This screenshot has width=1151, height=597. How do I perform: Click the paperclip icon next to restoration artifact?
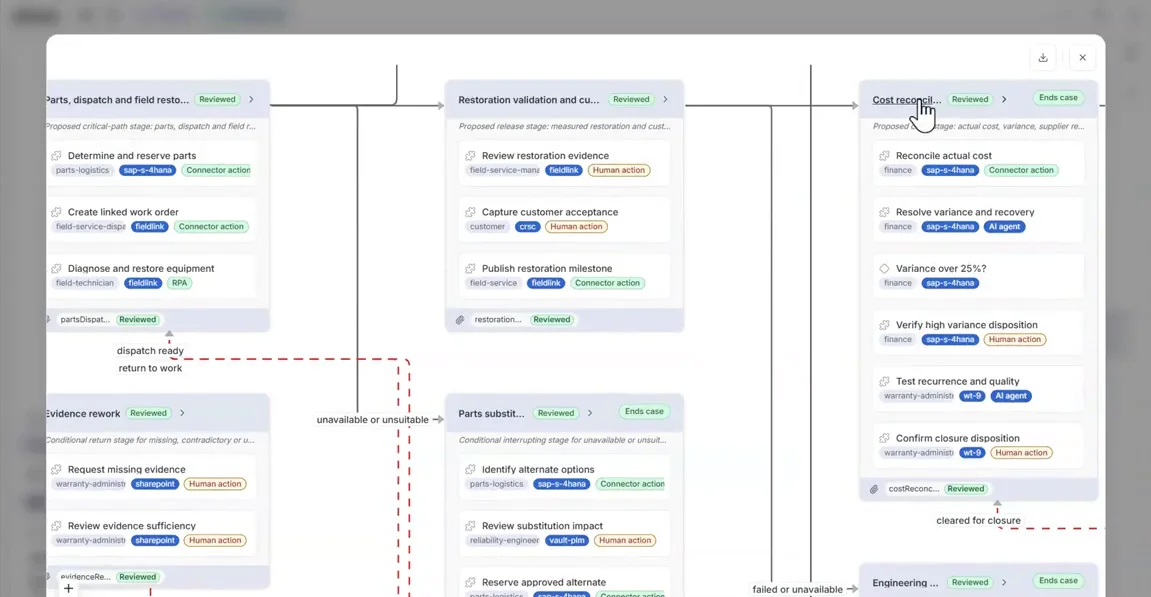point(460,319)
